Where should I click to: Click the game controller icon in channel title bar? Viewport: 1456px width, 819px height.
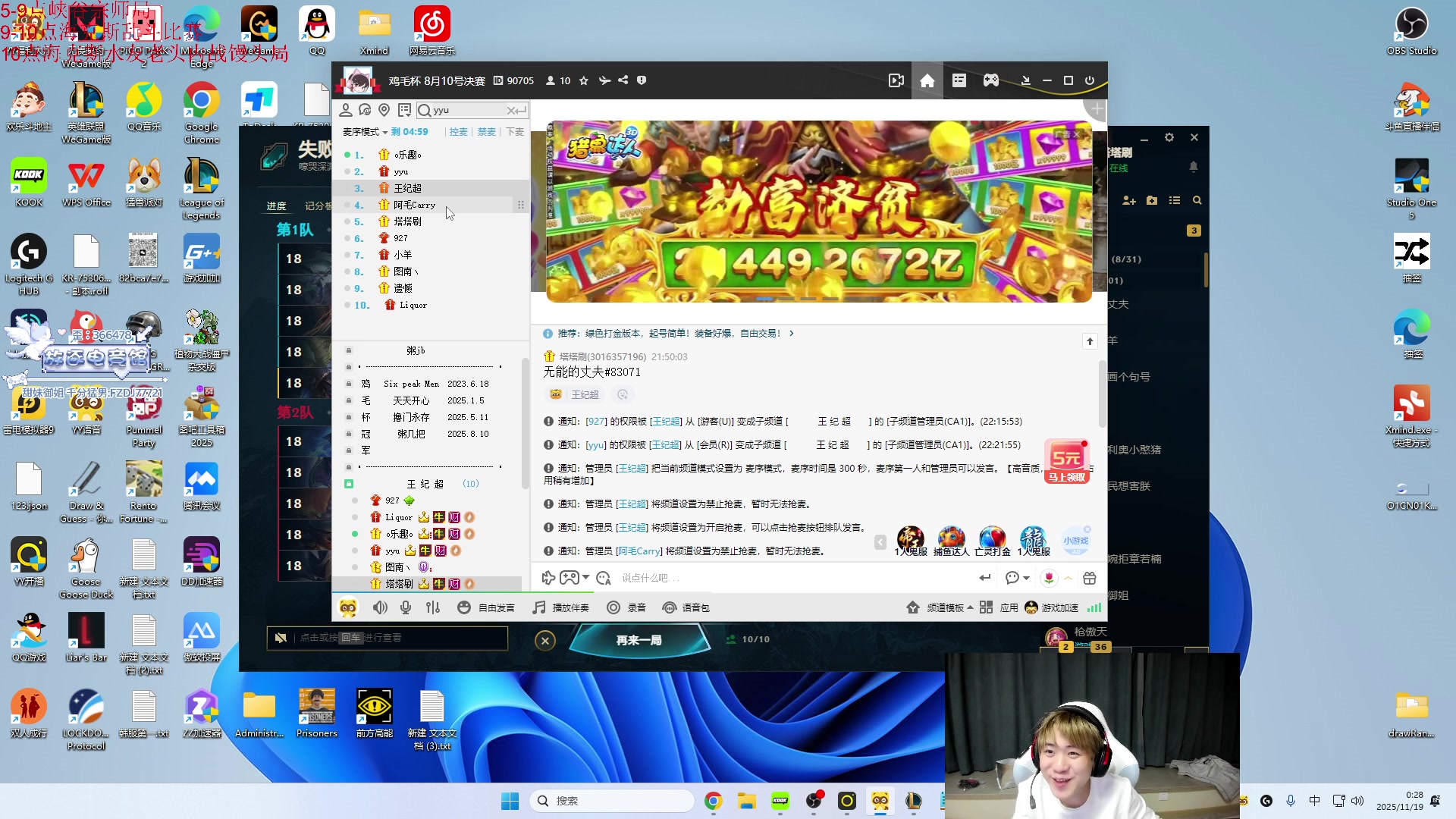pos(992,80)
